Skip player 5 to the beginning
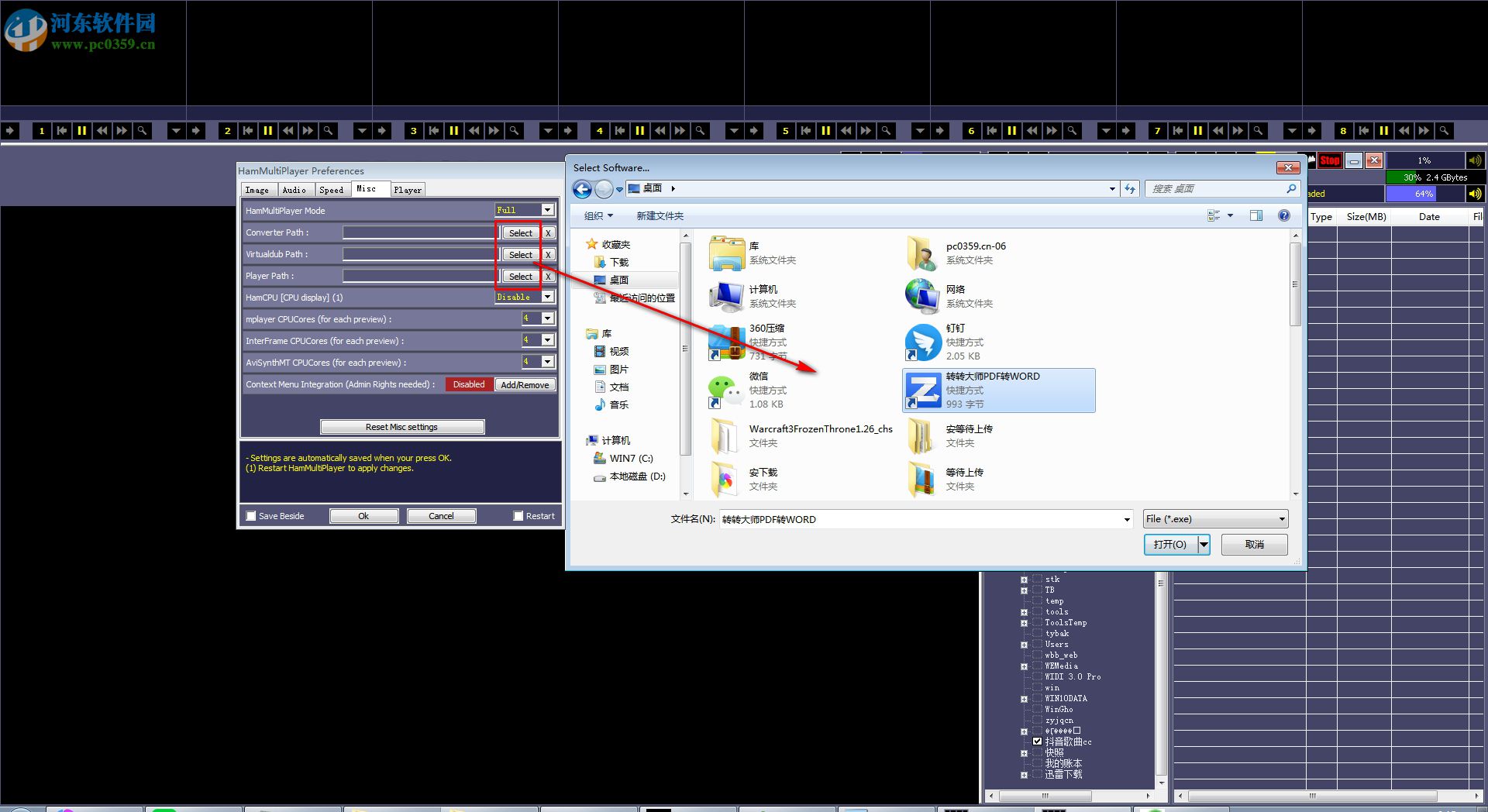The height and width of the screenshot is (812, 1488). point(806,131)
